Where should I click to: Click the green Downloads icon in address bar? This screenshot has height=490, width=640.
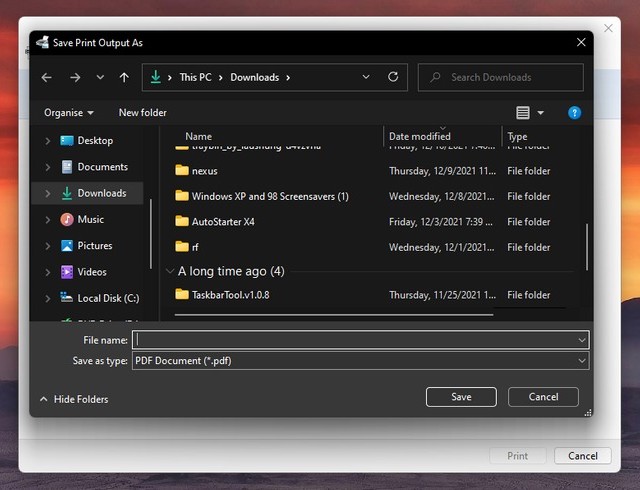click(x=156, y=77)
